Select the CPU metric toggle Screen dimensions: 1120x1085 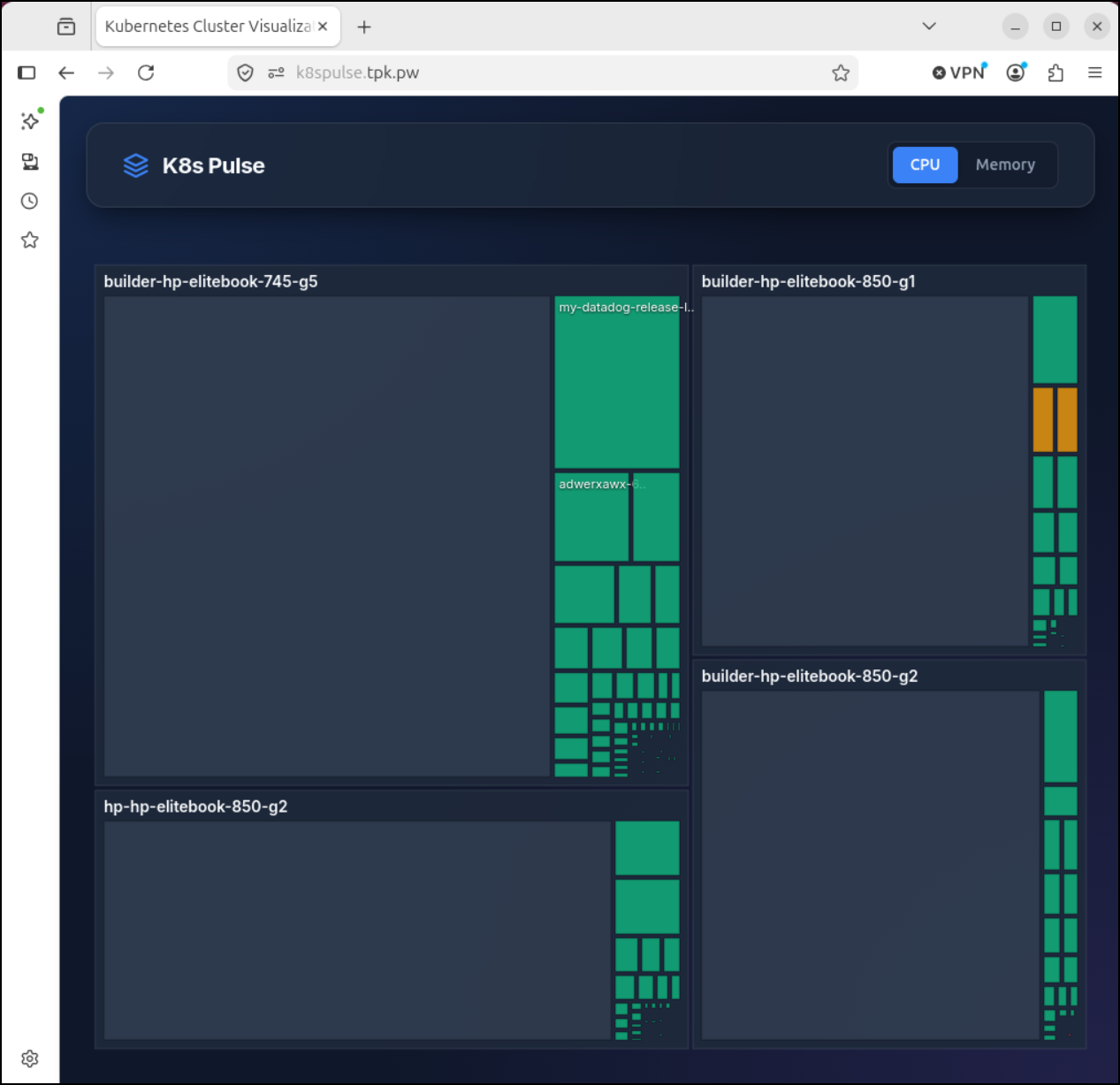(925, 164)
